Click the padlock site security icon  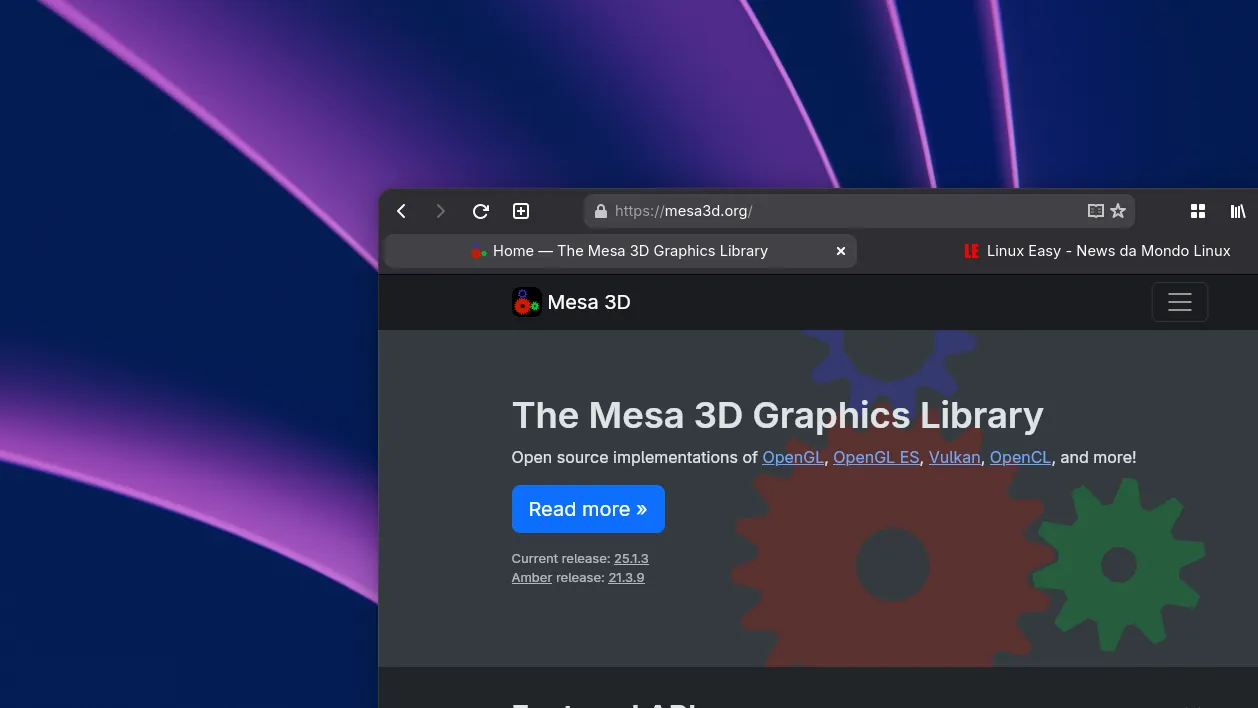point(600,211)
